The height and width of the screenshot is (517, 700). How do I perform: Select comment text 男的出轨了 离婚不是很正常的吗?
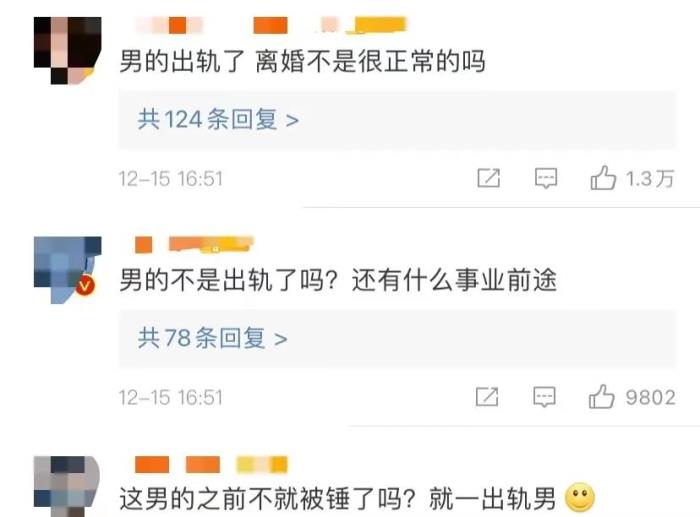(302, 61)
